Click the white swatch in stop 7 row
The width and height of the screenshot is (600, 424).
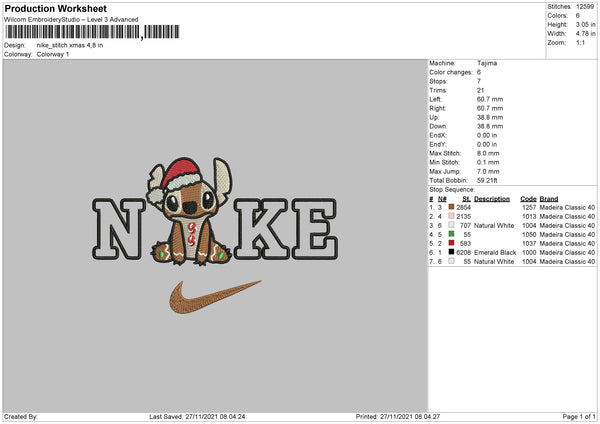tap(451, 261)
